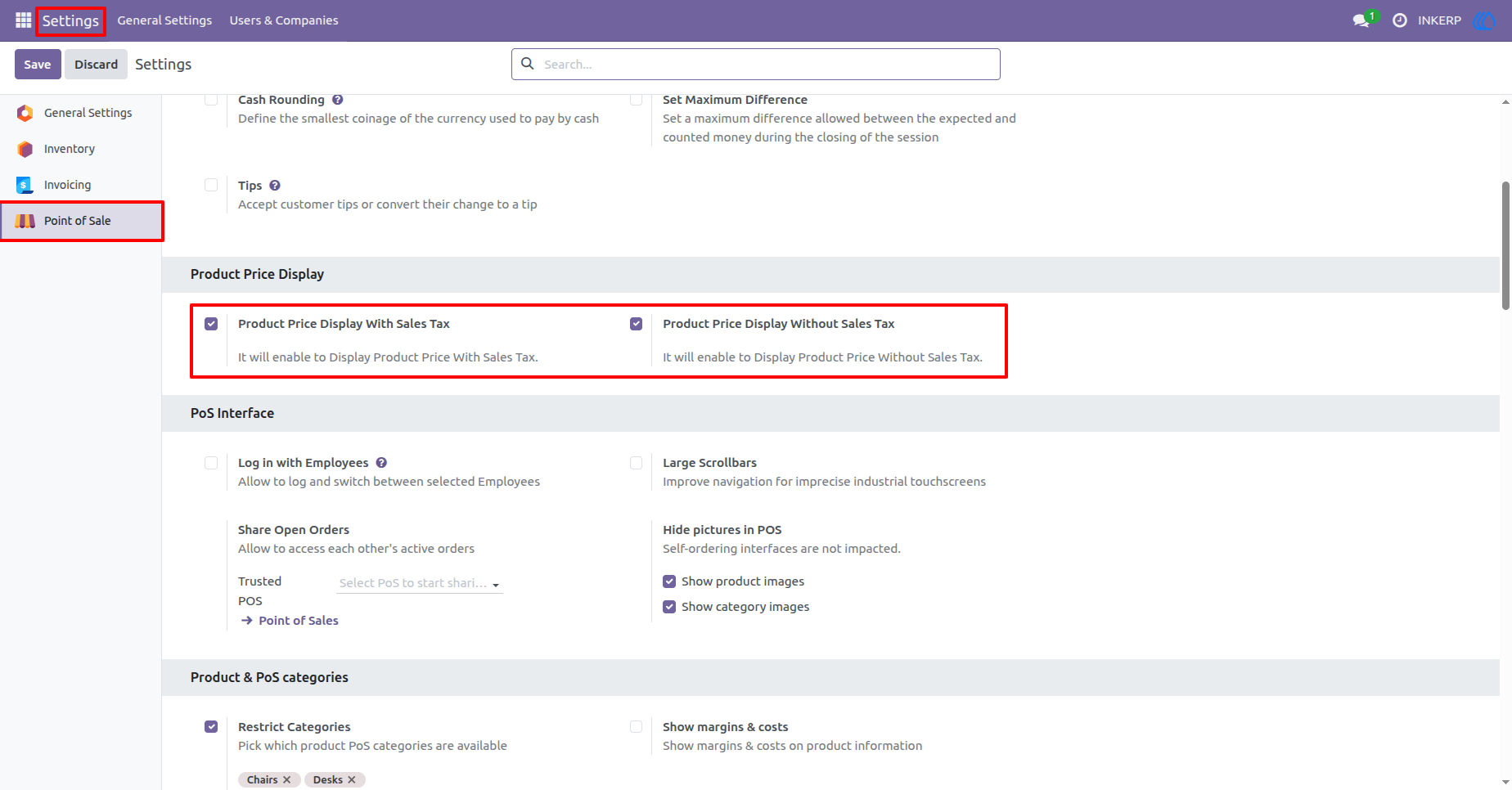Enable the Tips checkbox
The width and height of the screenshot is (1512, 790).
pos(211,185)
